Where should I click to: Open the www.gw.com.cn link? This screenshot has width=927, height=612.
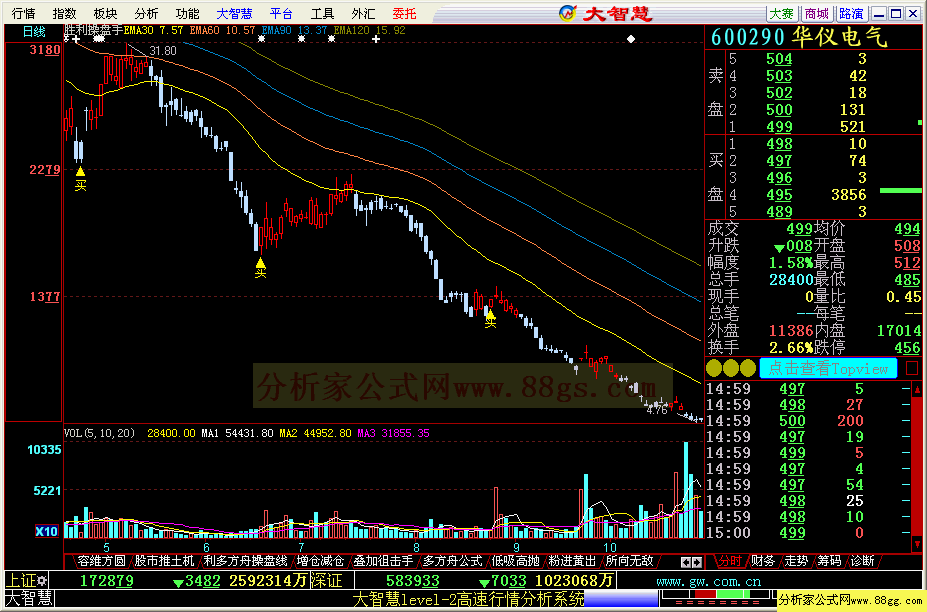(x=708, y=581)
